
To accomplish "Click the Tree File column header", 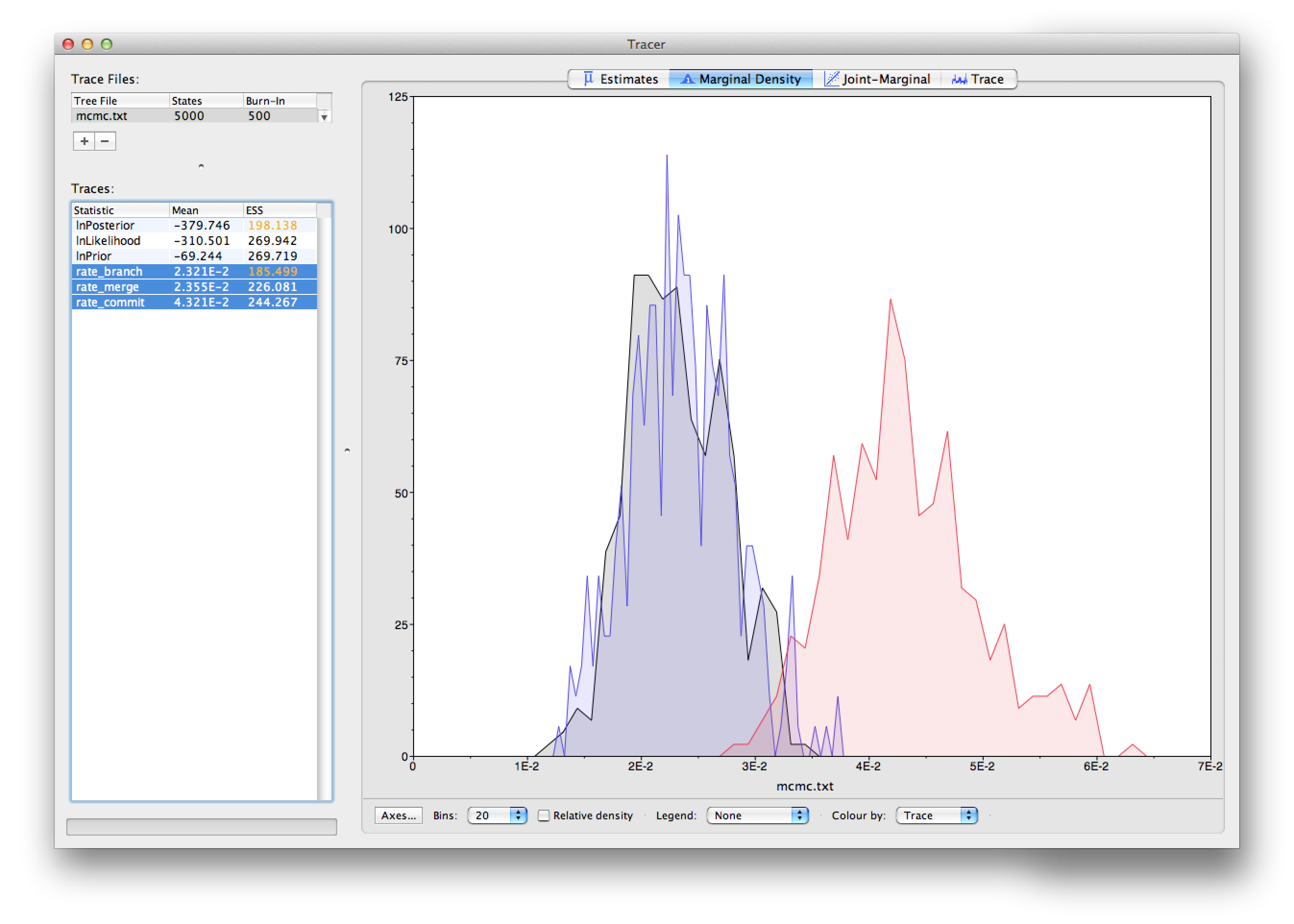I will [121, 101].
